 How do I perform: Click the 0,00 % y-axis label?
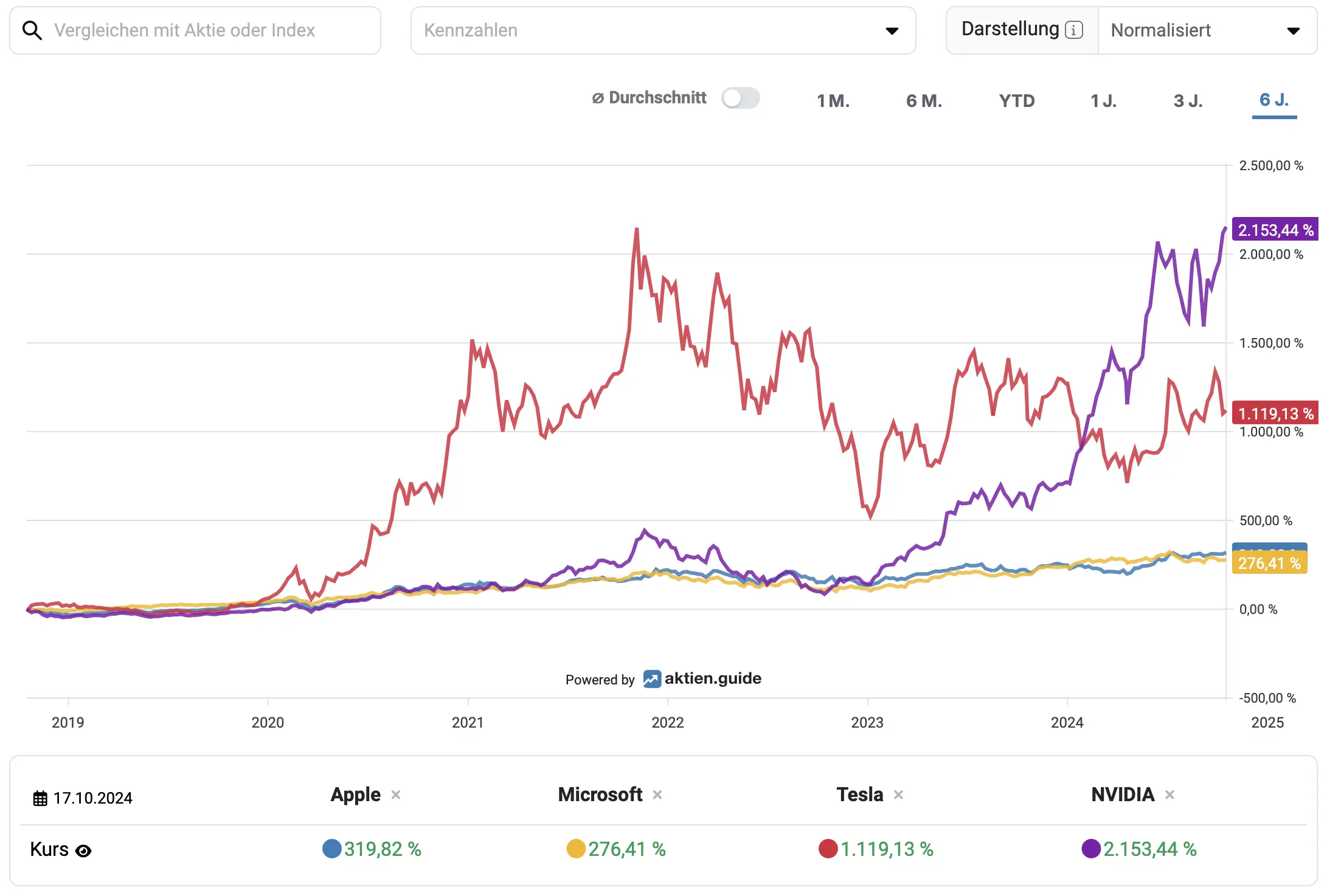(1258, 609)
